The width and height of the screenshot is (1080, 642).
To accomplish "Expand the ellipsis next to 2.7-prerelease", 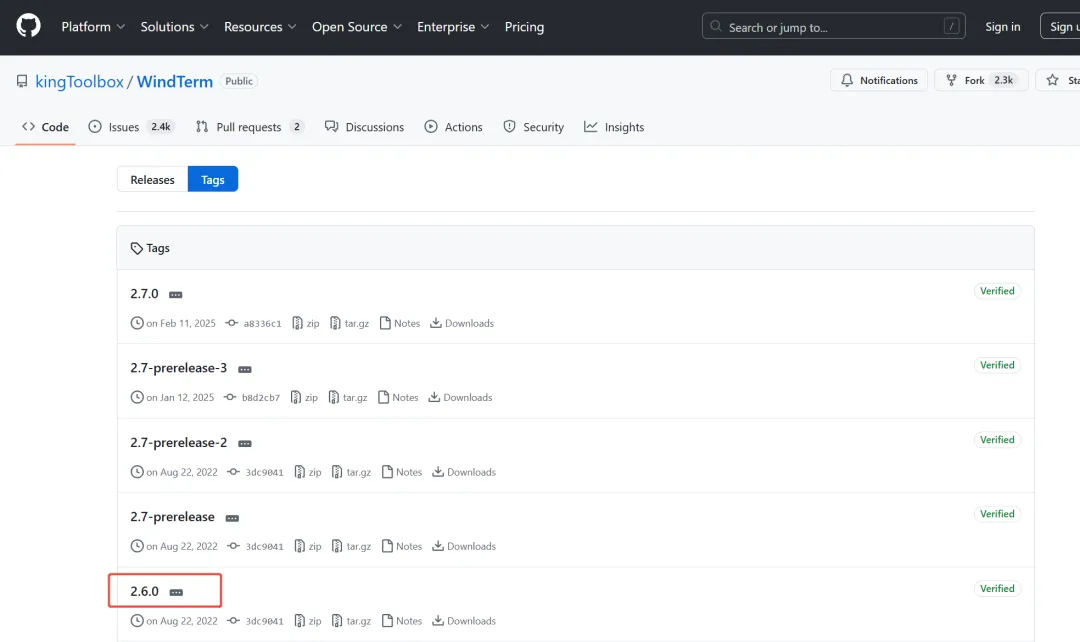I will click(232, 518).
